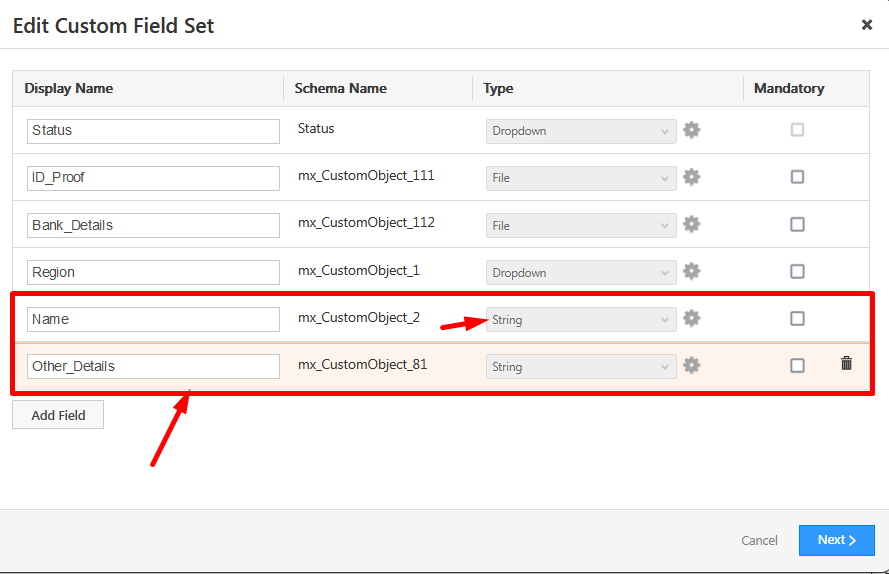Screen dimensions: 889x574
Task: Click the Add Field button
Action: [x=58, y=415]
